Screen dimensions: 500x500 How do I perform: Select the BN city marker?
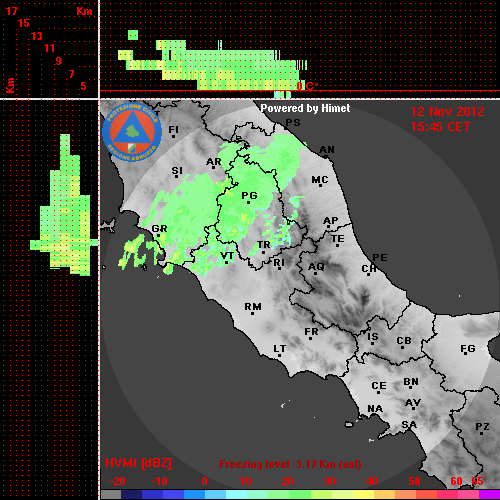410,388
